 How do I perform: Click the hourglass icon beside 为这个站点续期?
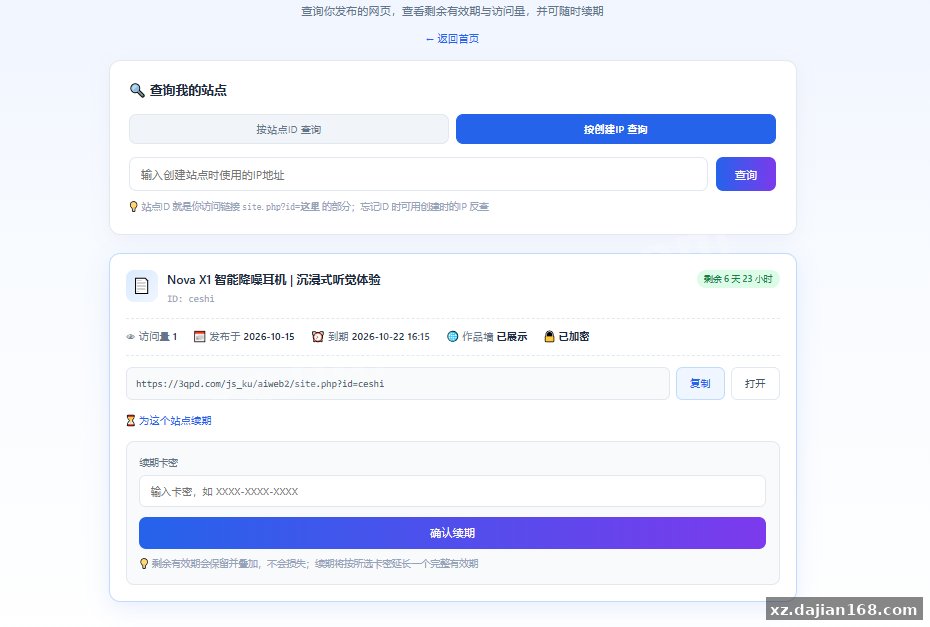click(131, 421)
